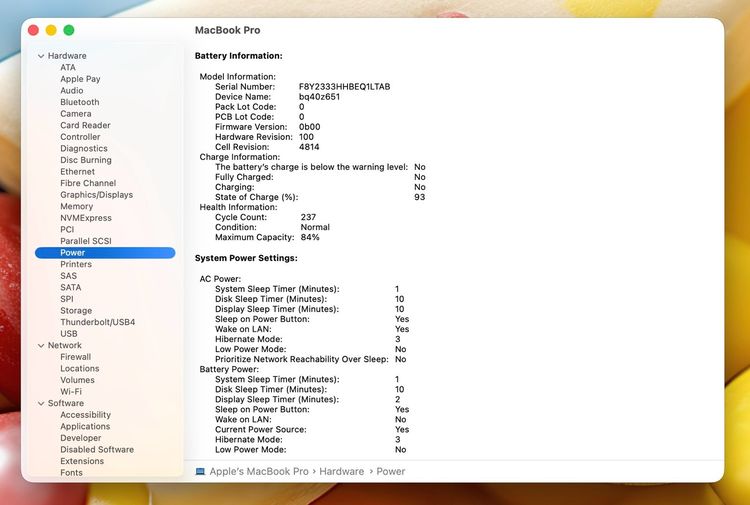The width and height of the screenshot is (750, 505).
Task: Click the Battery Information heading
Action: 239,56
